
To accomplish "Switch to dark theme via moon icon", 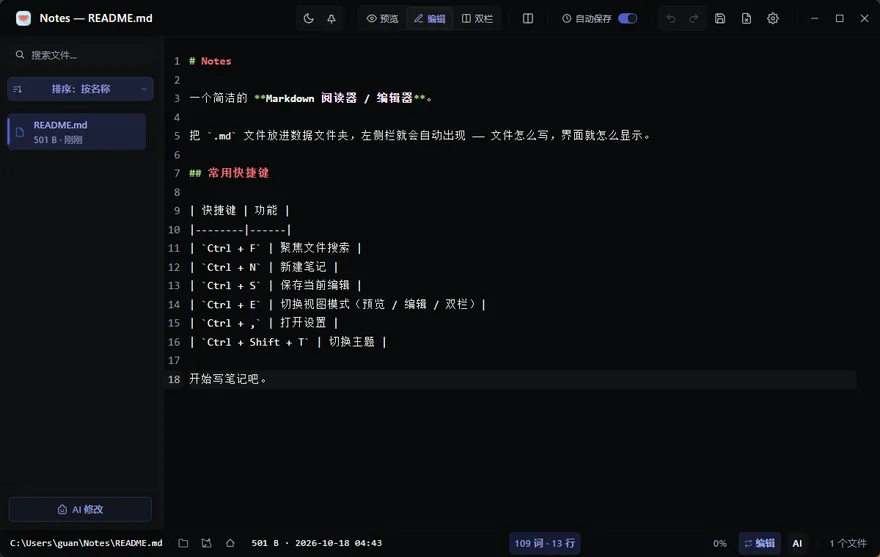I will (308, 19).
